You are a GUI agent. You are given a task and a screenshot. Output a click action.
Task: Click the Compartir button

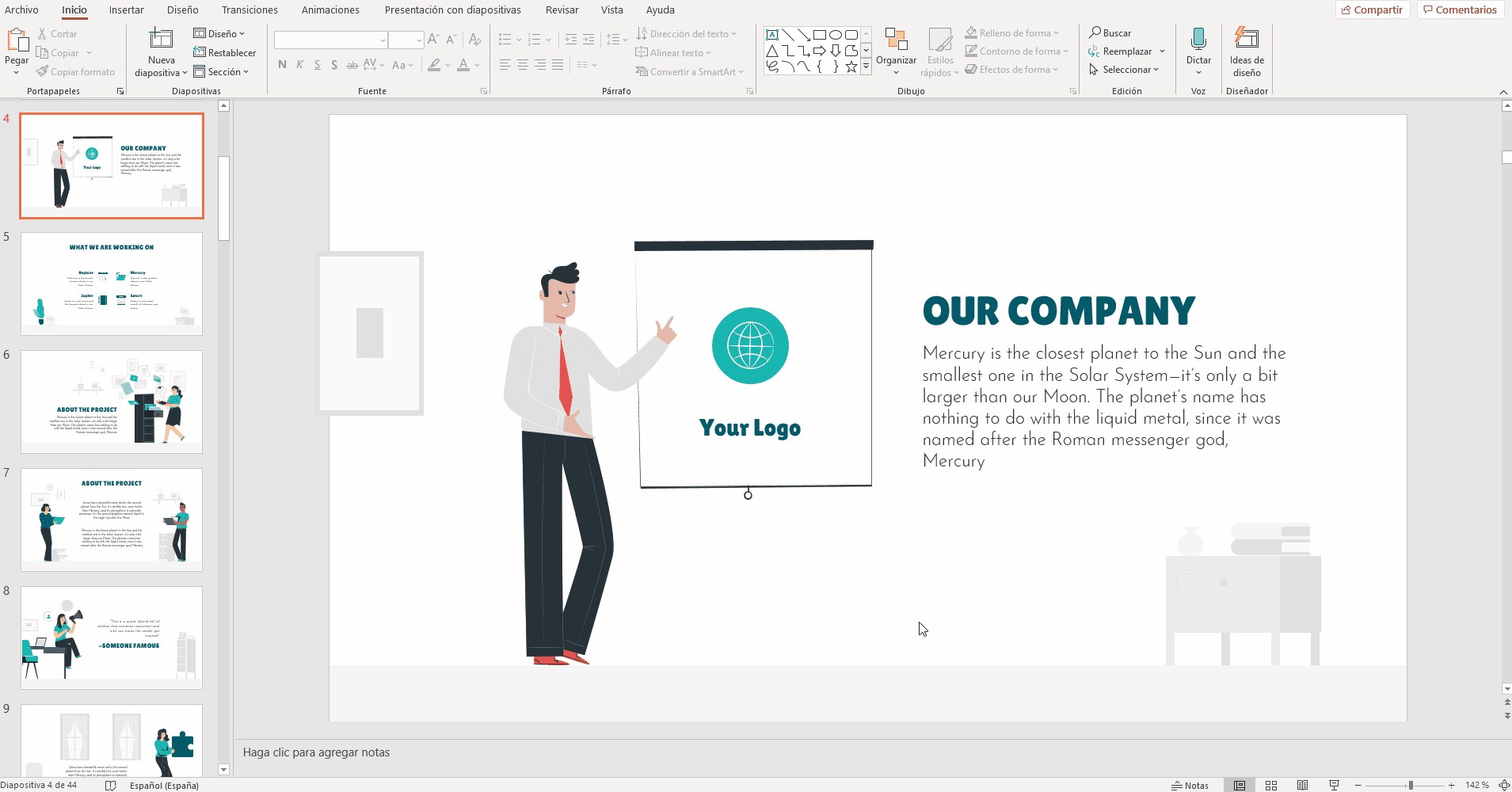tap(1372, 10)
